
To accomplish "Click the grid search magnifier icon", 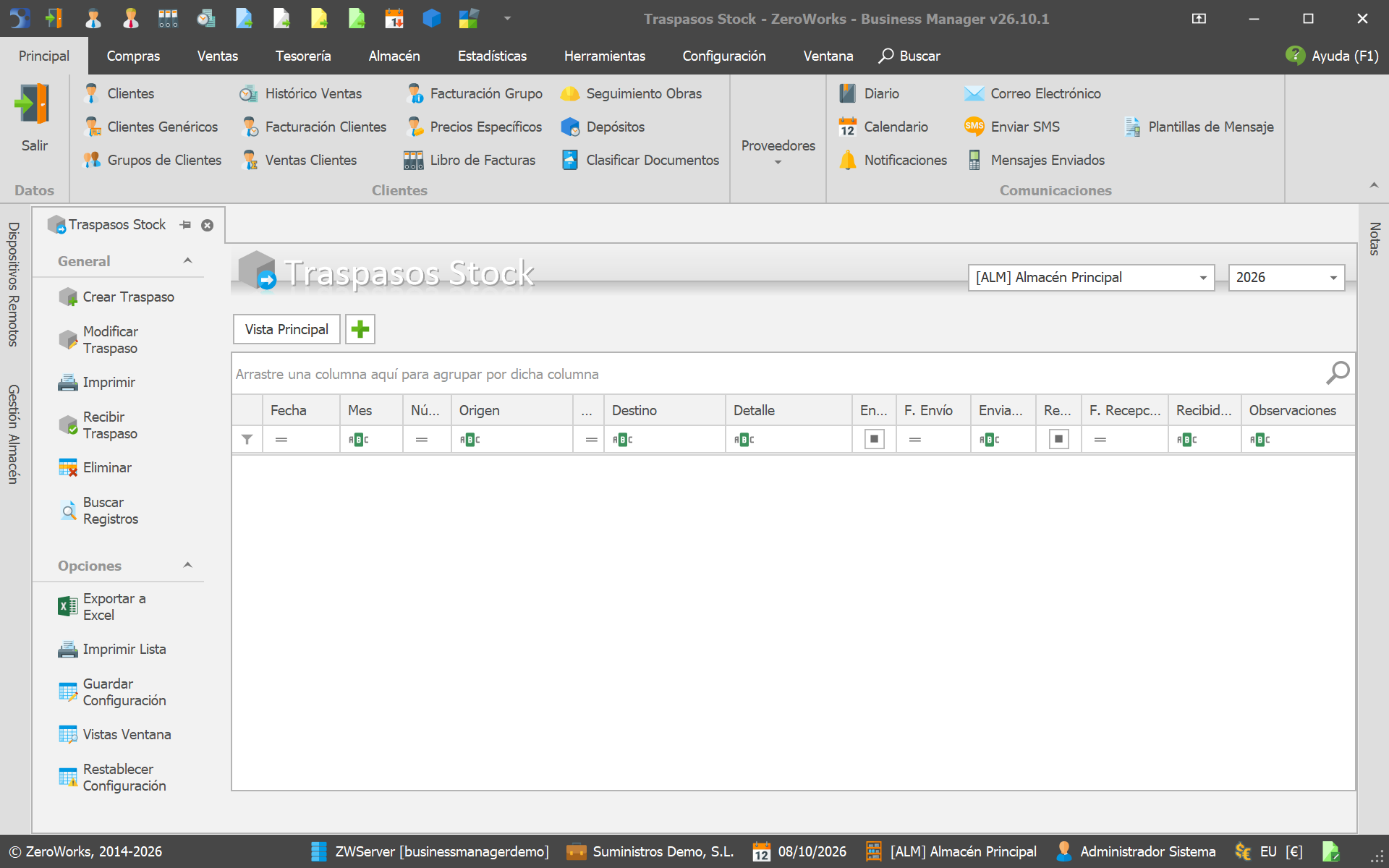I will (1338, 373).
